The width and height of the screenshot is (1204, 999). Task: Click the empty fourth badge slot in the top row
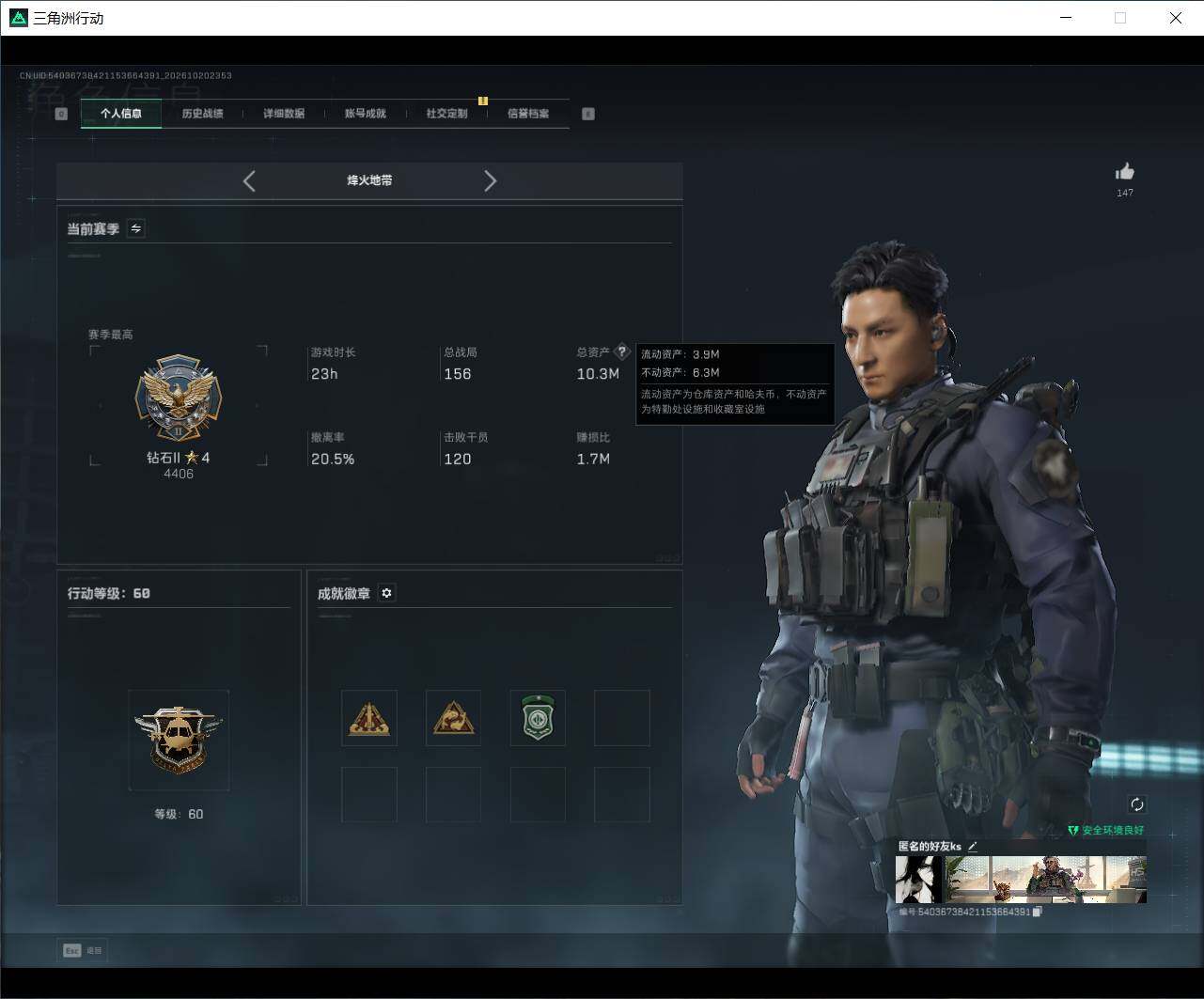622,718
